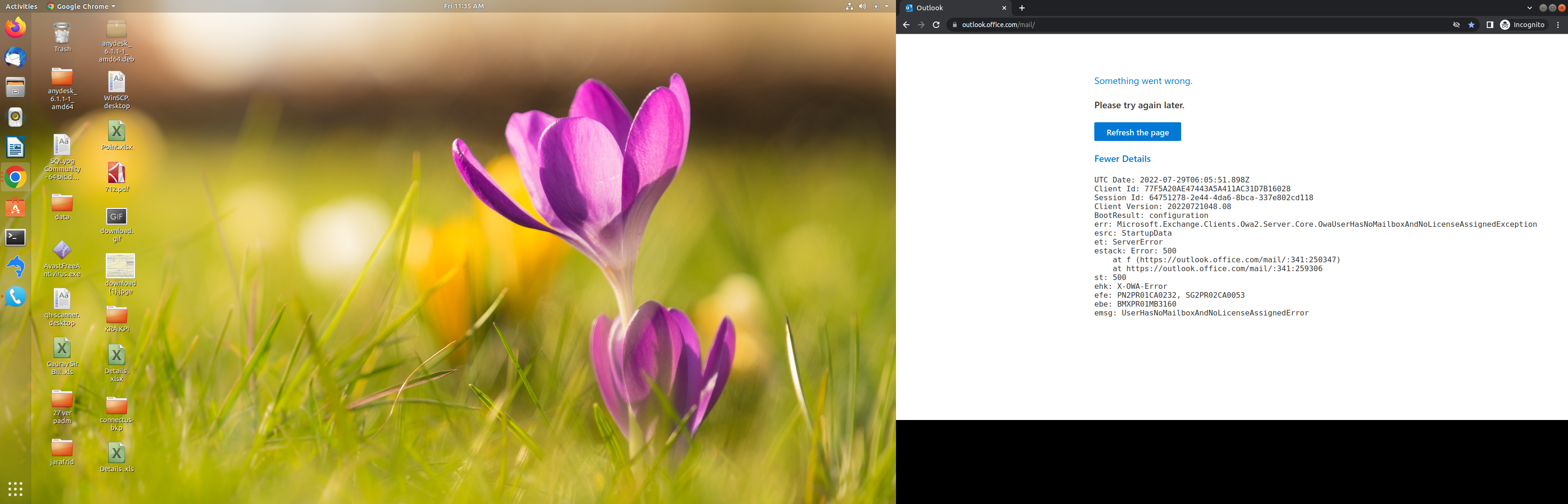Click the network status icon
The height and width of the screenshot is (504, 1568).
(849, 6)
